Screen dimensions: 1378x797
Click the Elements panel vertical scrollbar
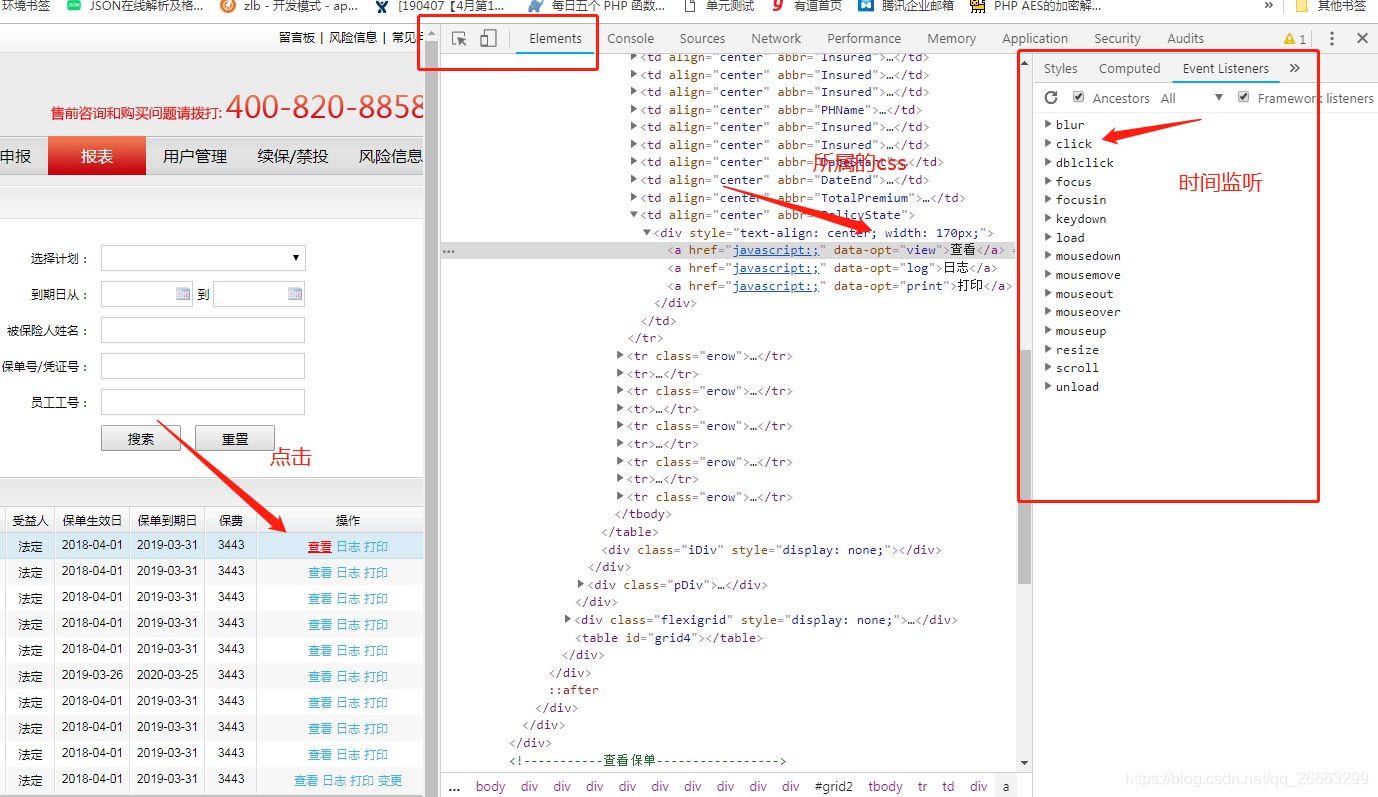(1024, 467)
